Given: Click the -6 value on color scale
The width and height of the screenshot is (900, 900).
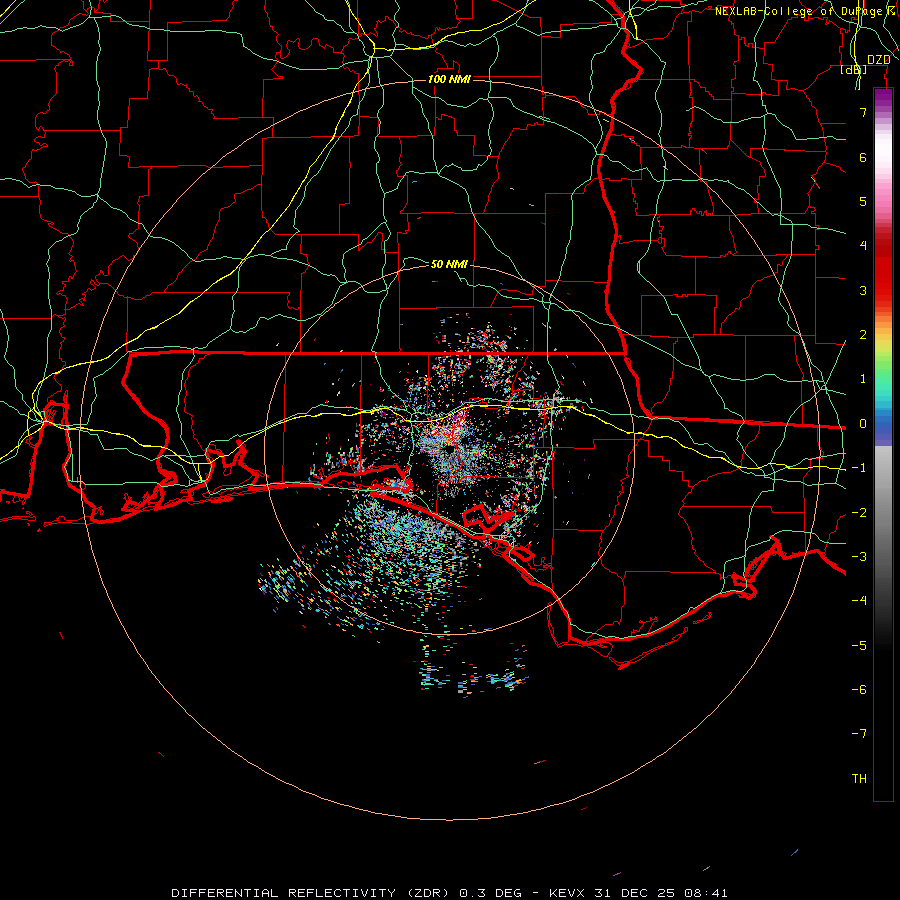Looking at the screenshot, I should [859, 689].
